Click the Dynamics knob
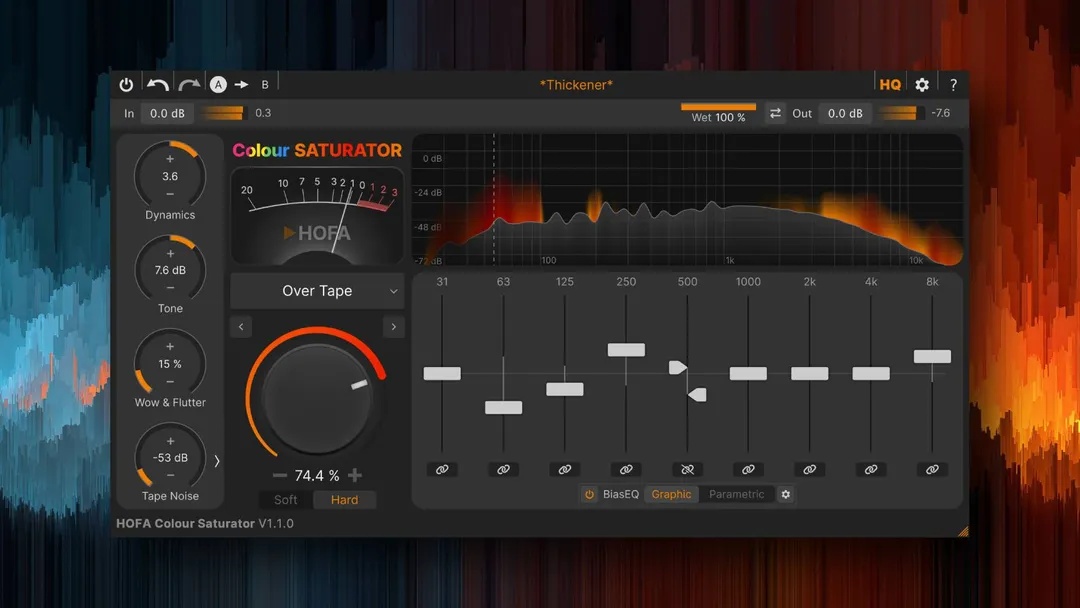Screen dimensions: 1080x608 (x=170, y=176)
